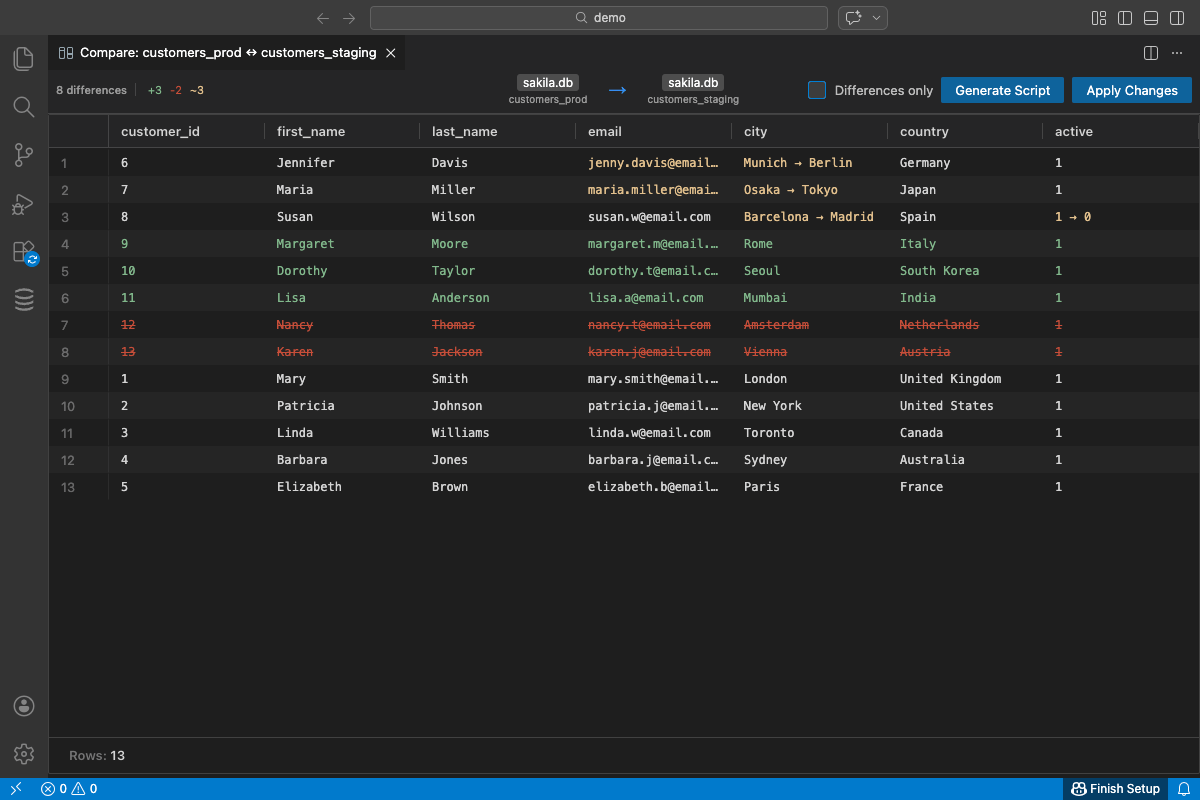
Task: Open the Accounts icon near the bottom
Action: tap(23, 706)
